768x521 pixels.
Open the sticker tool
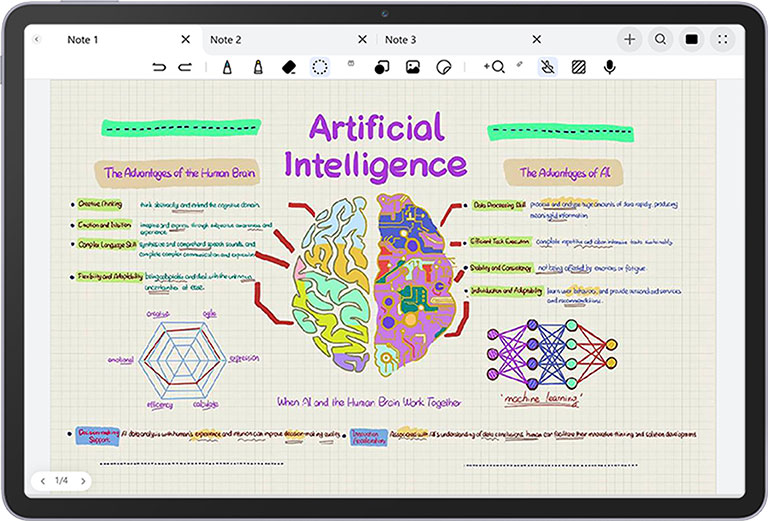click(444, 67)
